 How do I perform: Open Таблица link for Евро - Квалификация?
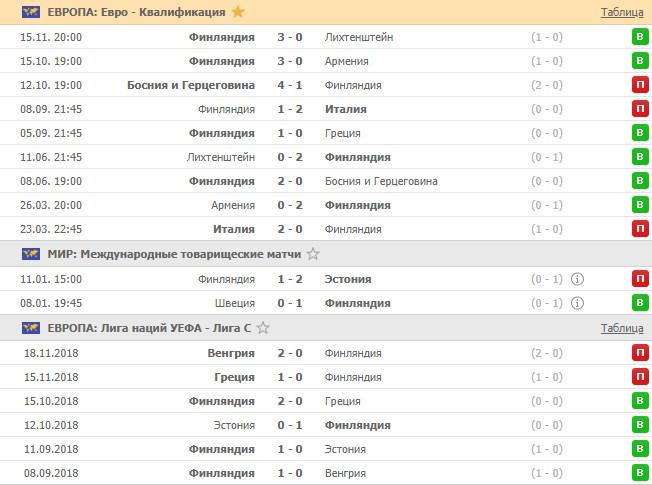pyautogui.click(x=622, y=13)
